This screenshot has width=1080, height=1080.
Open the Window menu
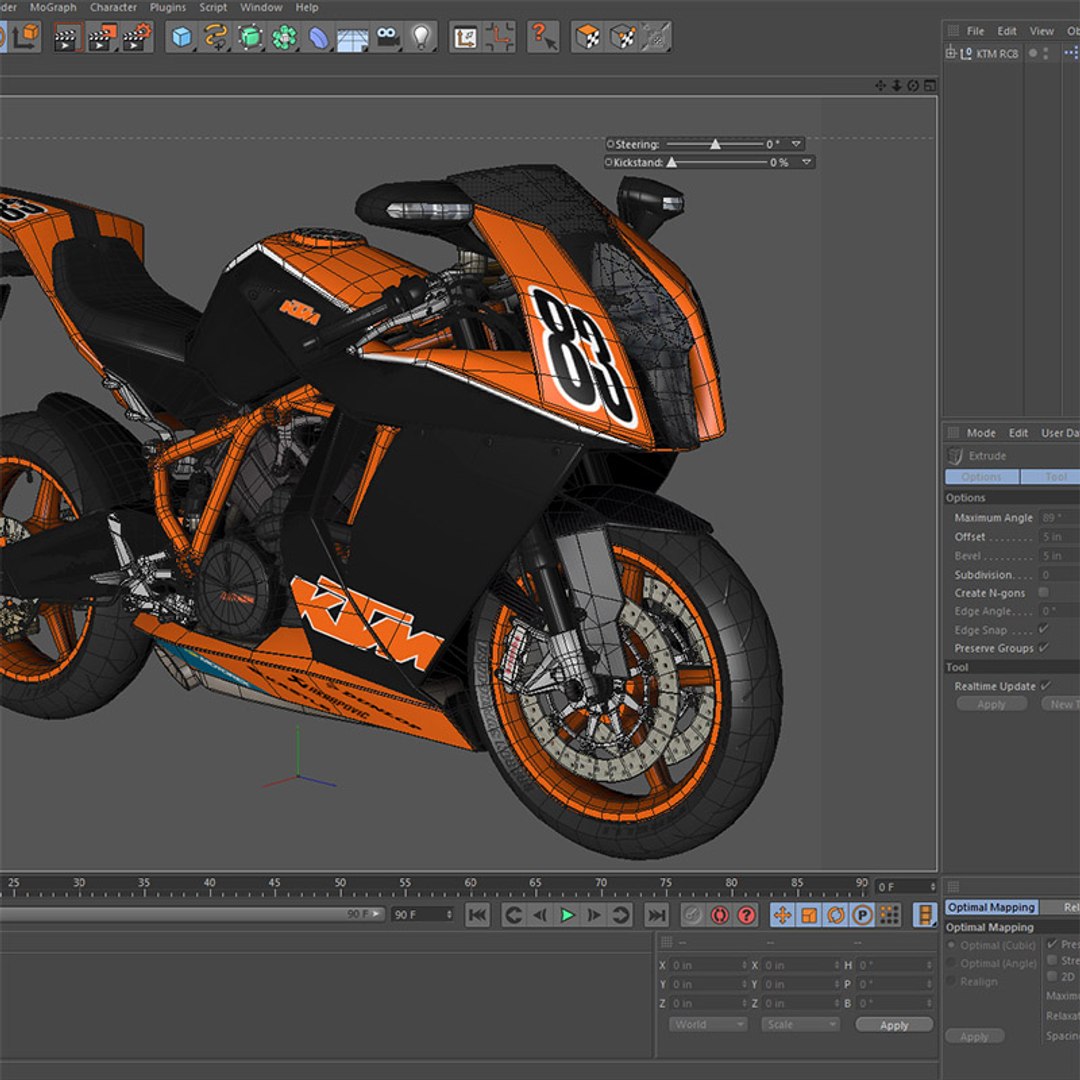[261, 8]
